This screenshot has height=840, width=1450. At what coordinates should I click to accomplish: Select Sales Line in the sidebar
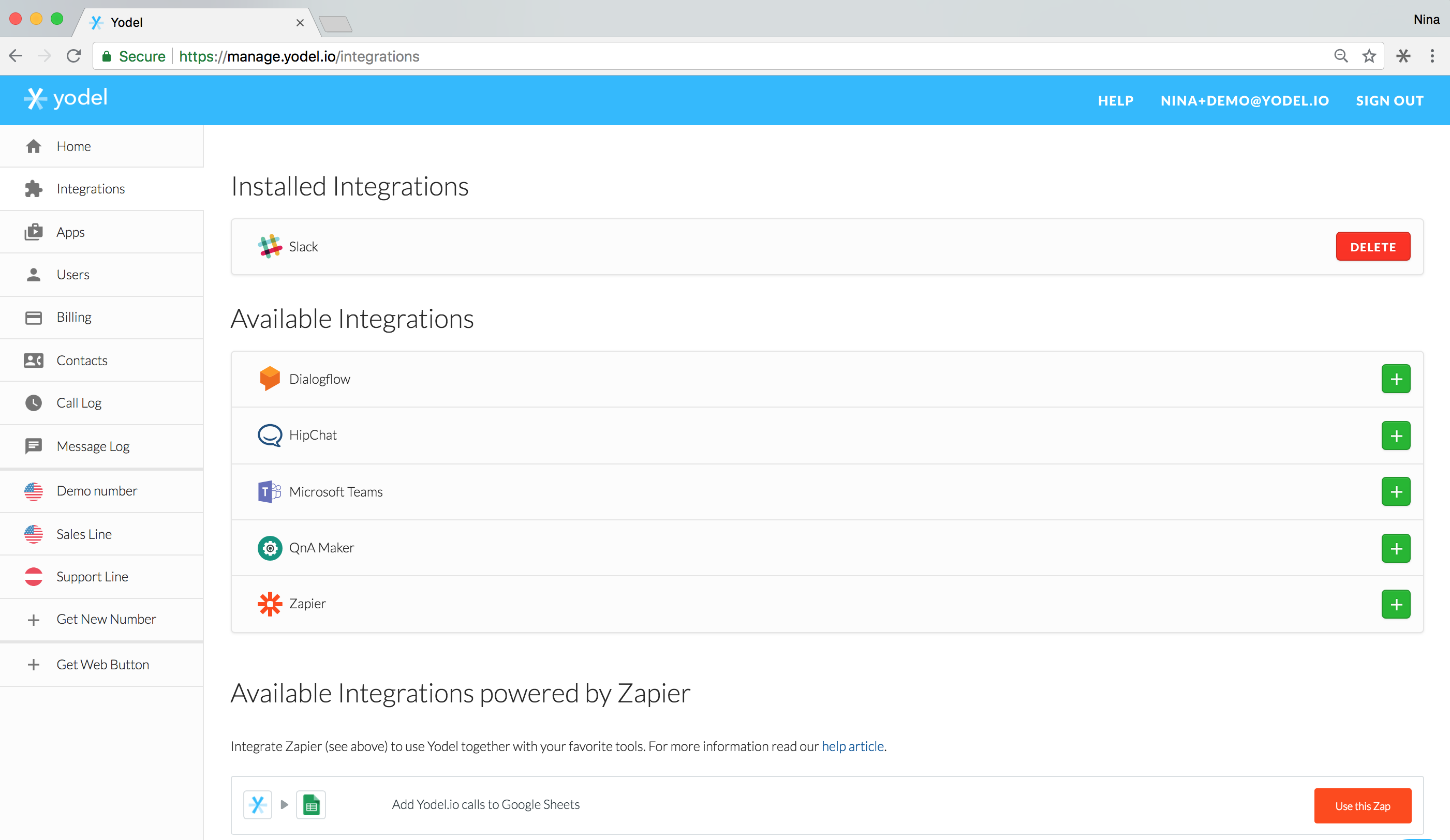point(101,534)
